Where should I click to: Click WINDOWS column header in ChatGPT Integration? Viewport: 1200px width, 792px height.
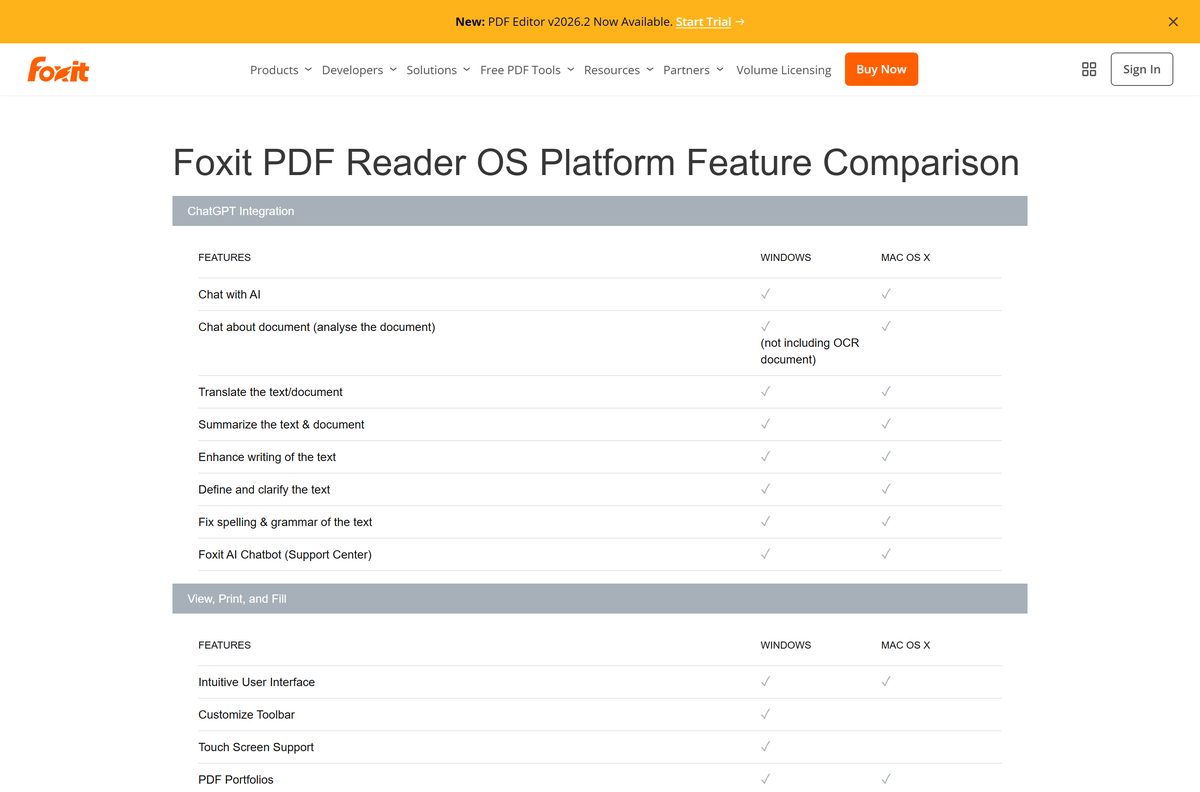(786, 258)
